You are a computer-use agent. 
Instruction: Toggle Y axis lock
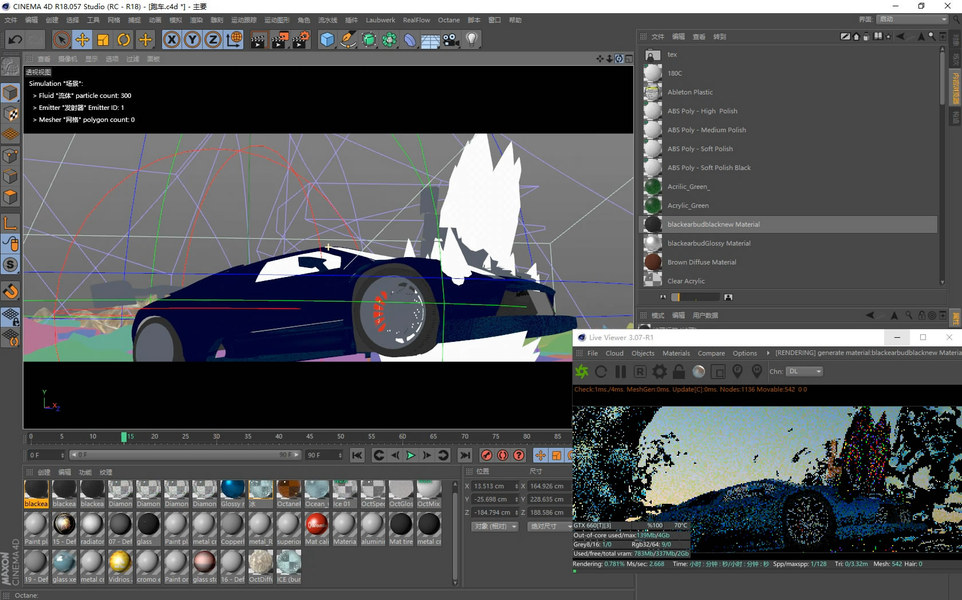[193, 40]
